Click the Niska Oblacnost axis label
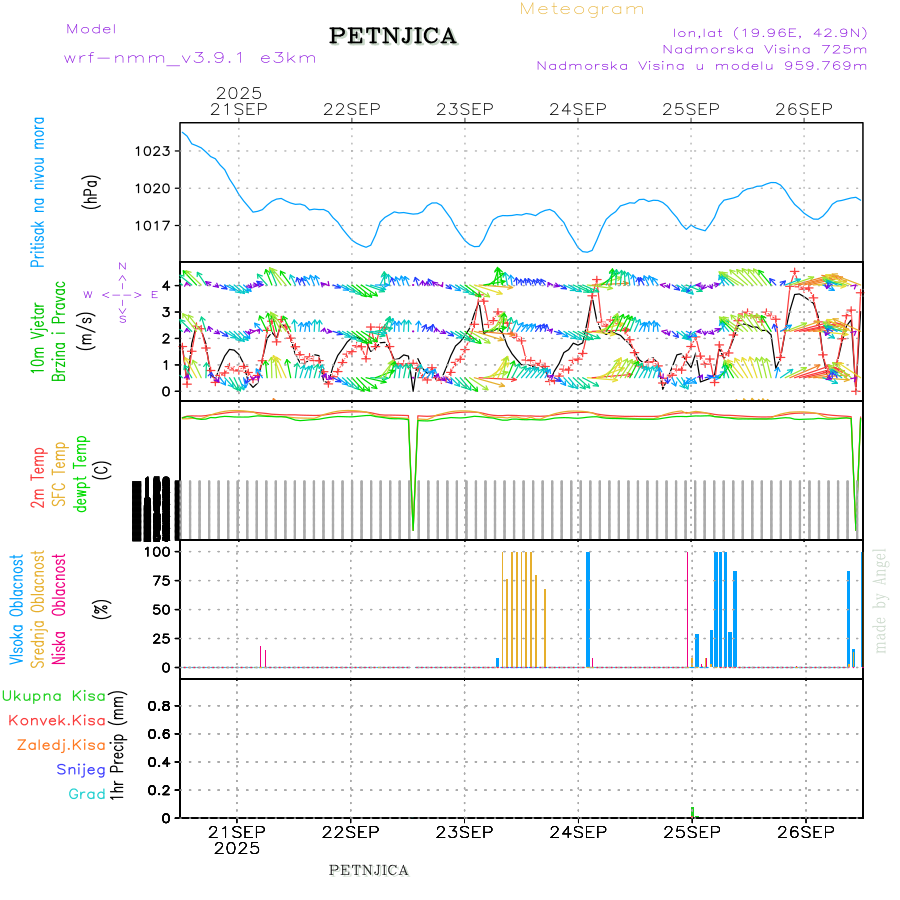This screenshot has height=900, width=900. click(x=59, y=607)
